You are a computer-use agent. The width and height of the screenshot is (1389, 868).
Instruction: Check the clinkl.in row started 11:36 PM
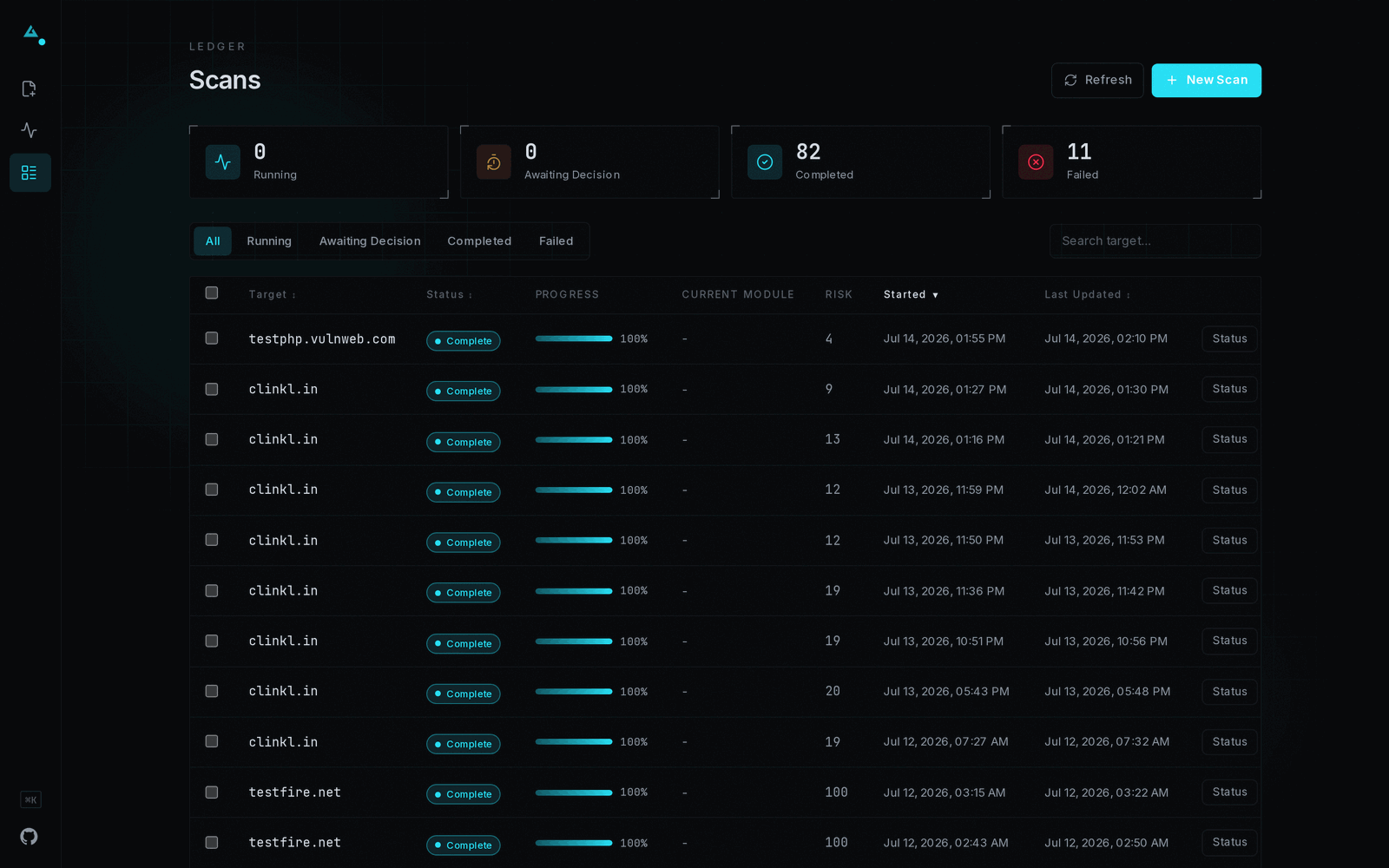tap(212, 590)
